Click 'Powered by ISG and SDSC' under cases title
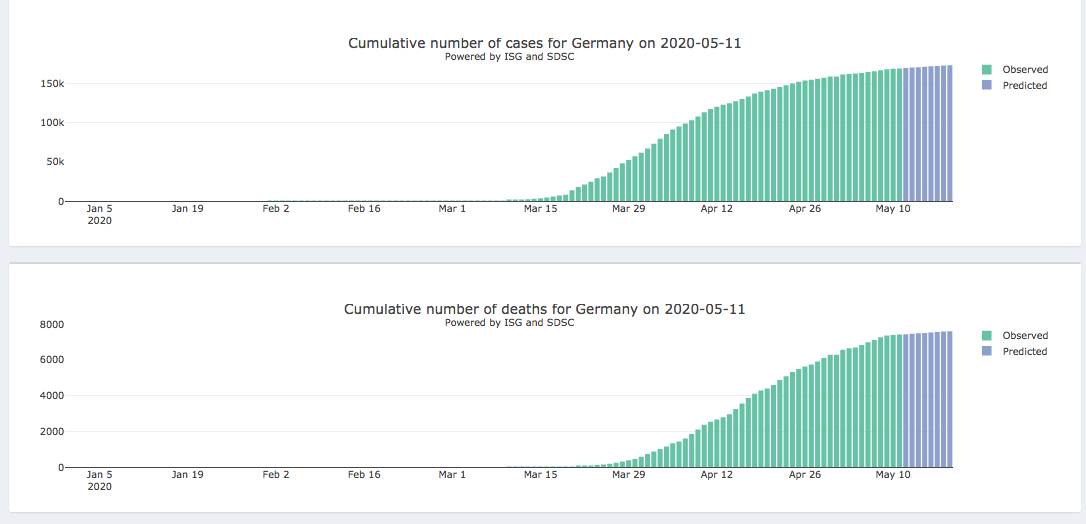1086x524 pixels. tap(509, 57)
